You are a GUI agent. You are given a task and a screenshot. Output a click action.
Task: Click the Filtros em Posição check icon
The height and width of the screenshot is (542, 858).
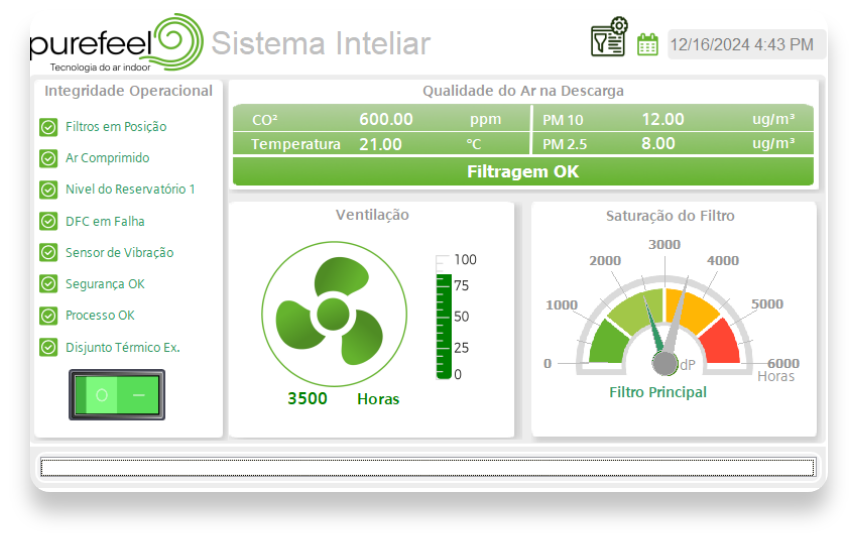[x=48, y=127]
